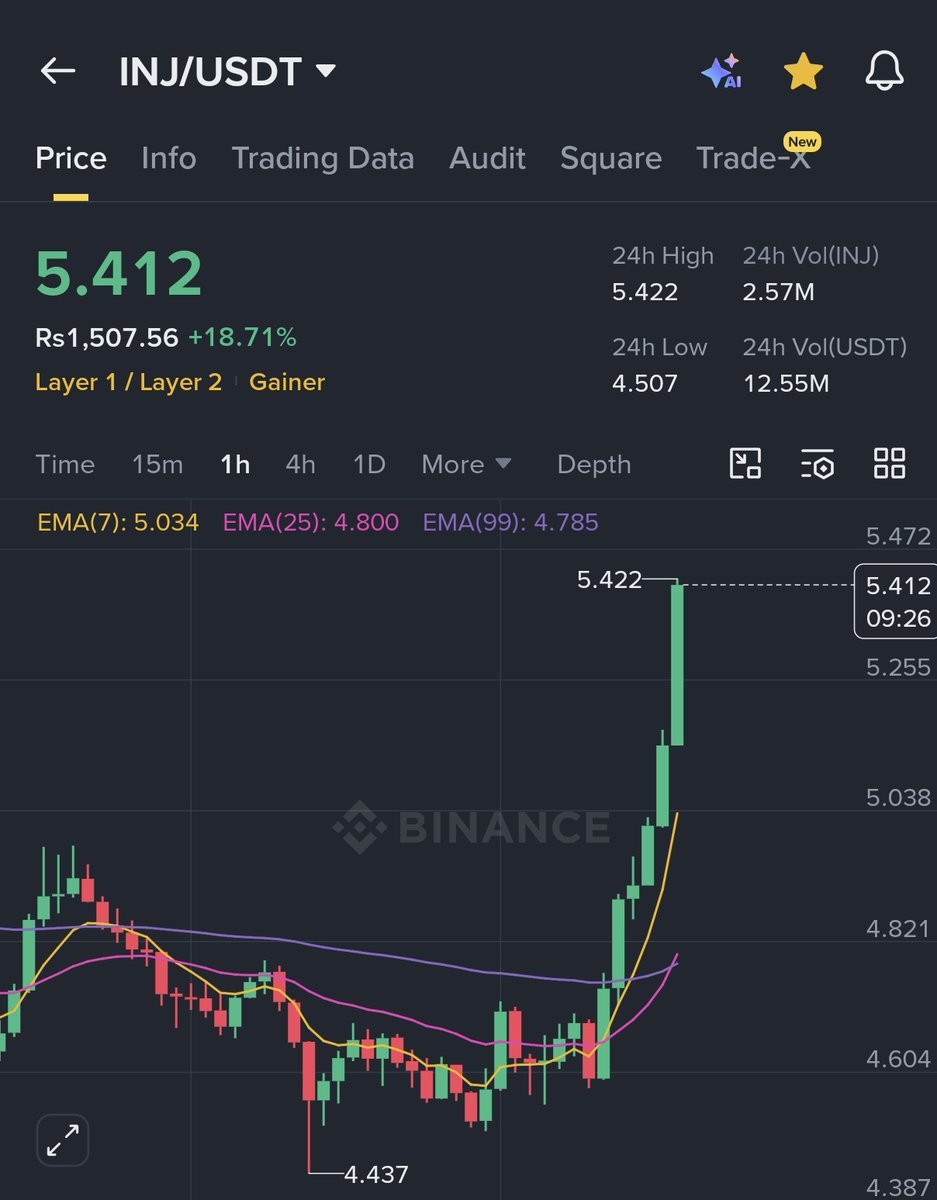Image resolution: width=937 pixels, height=1200 pixels.
Task: Expand the More intervals dropdown
Action: click(466, 464)
